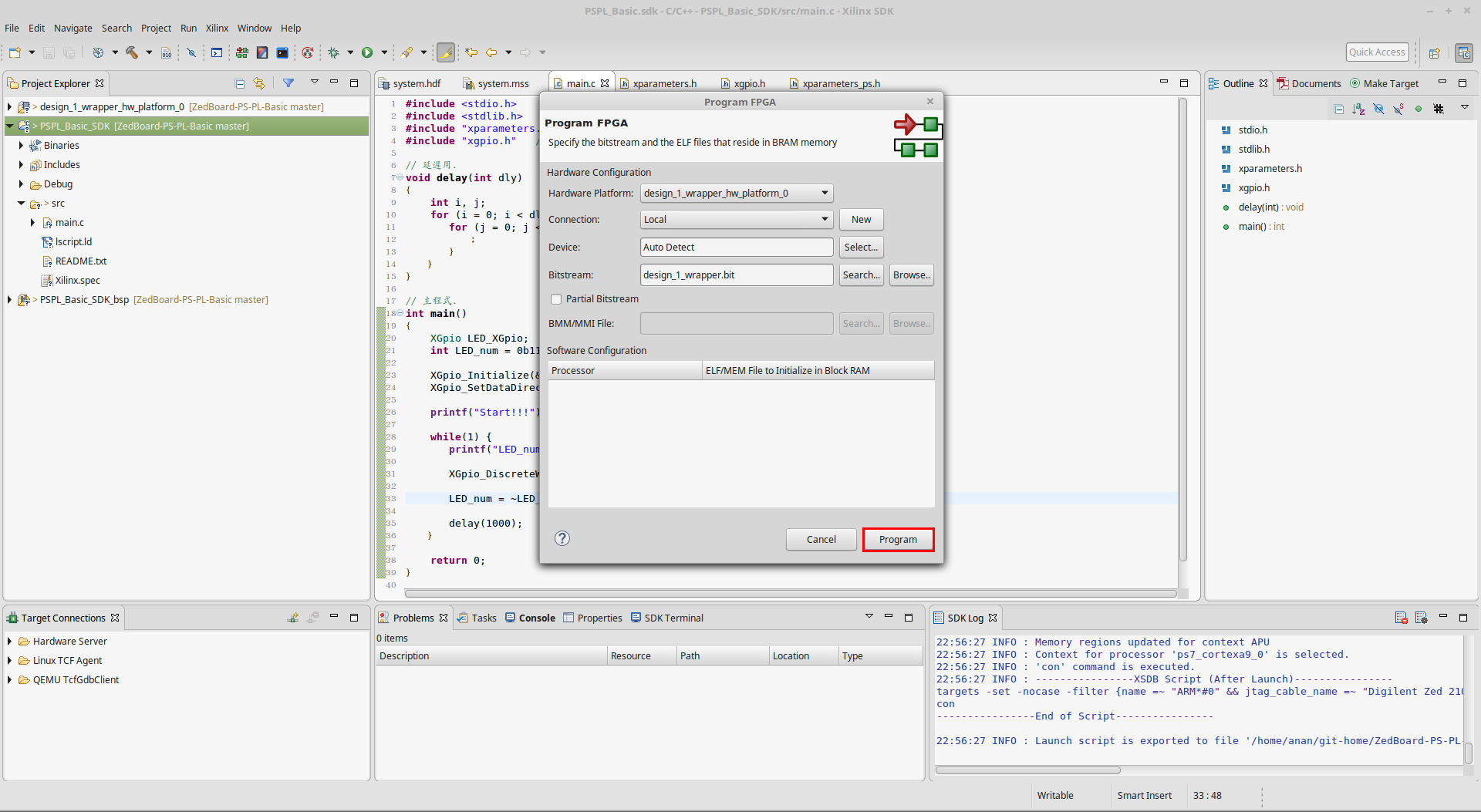Expand the Hardware Server connection
1481x812 pixels.
point(9,641)
